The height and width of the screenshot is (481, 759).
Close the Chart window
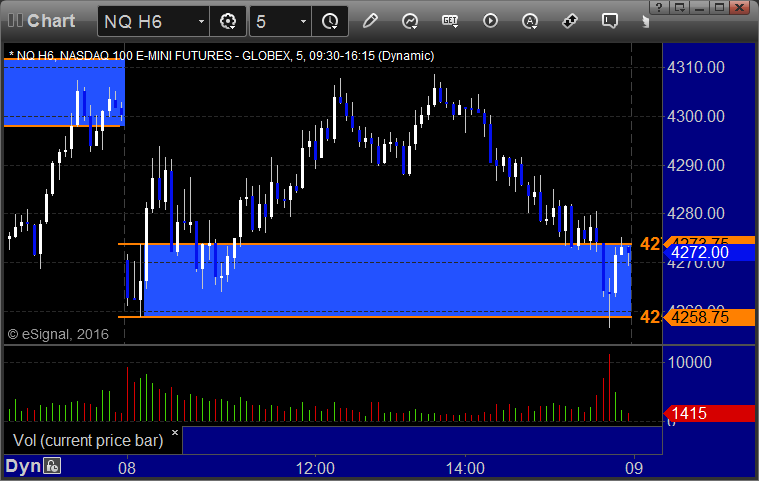tap(740, 7)
